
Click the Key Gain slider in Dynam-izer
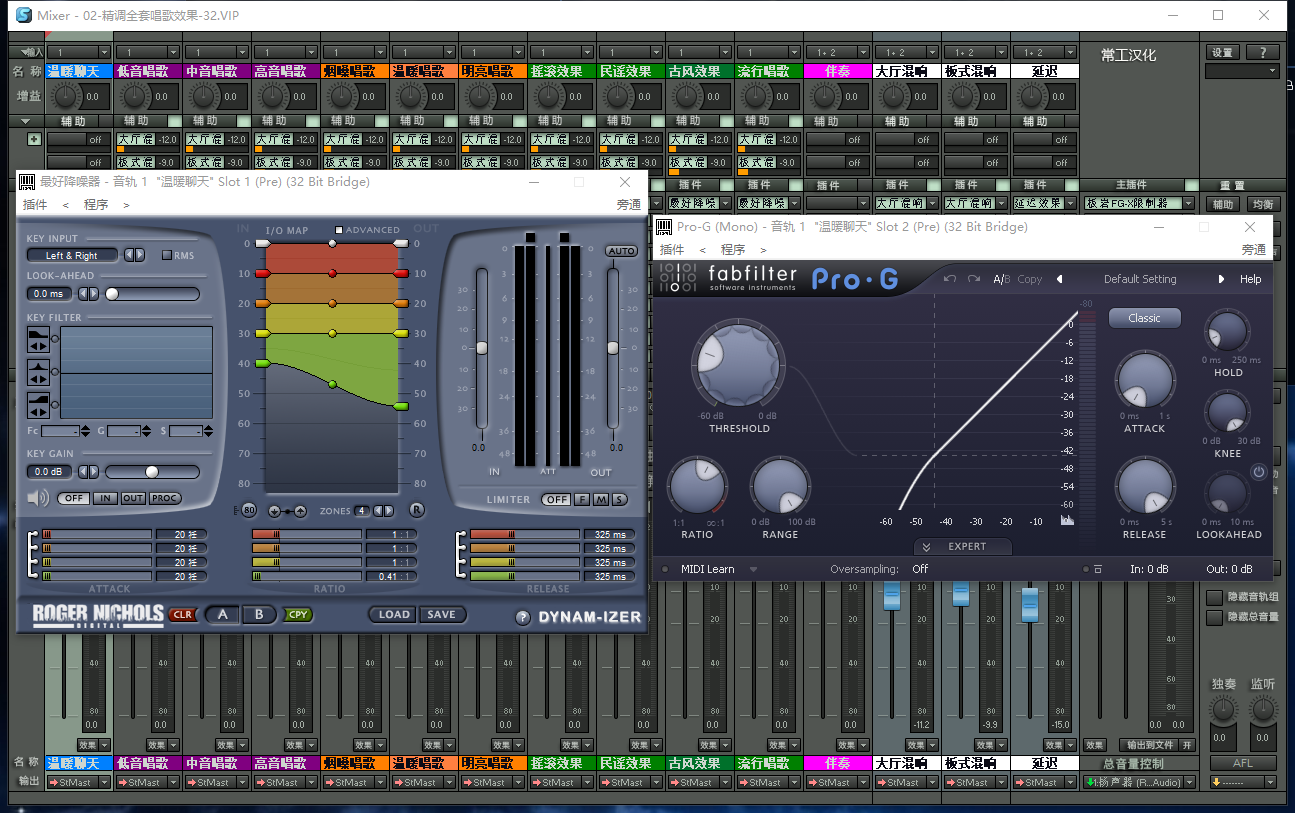153,472
